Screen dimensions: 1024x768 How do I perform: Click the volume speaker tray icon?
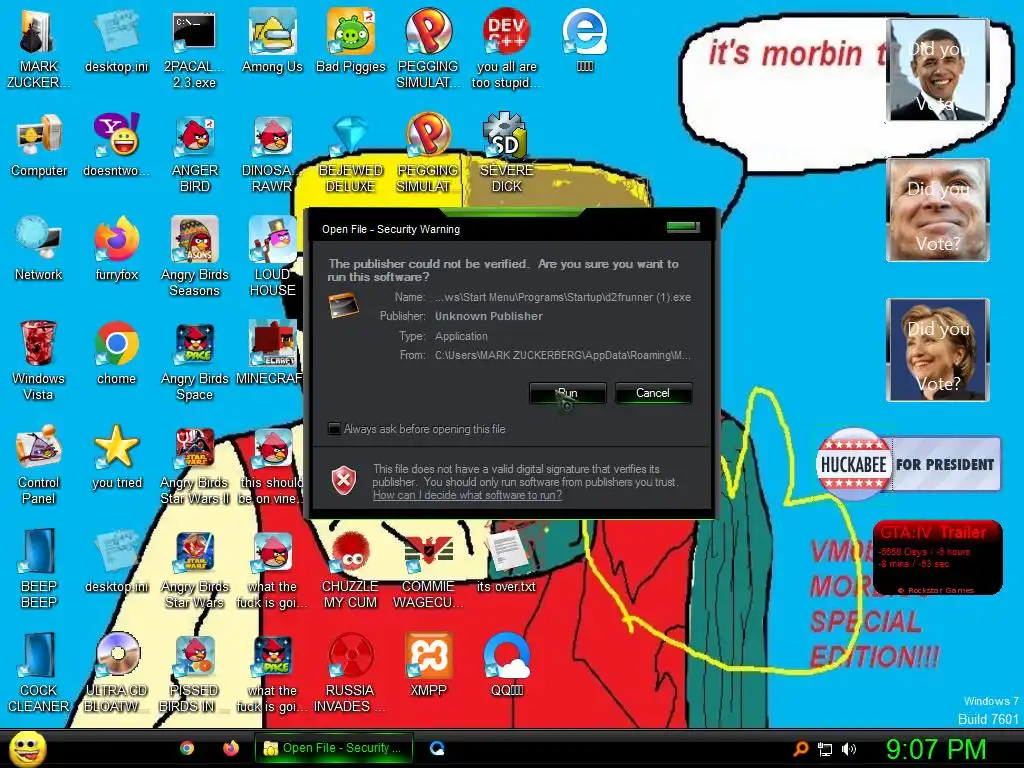pyautogui.click(x=849, y=749)
